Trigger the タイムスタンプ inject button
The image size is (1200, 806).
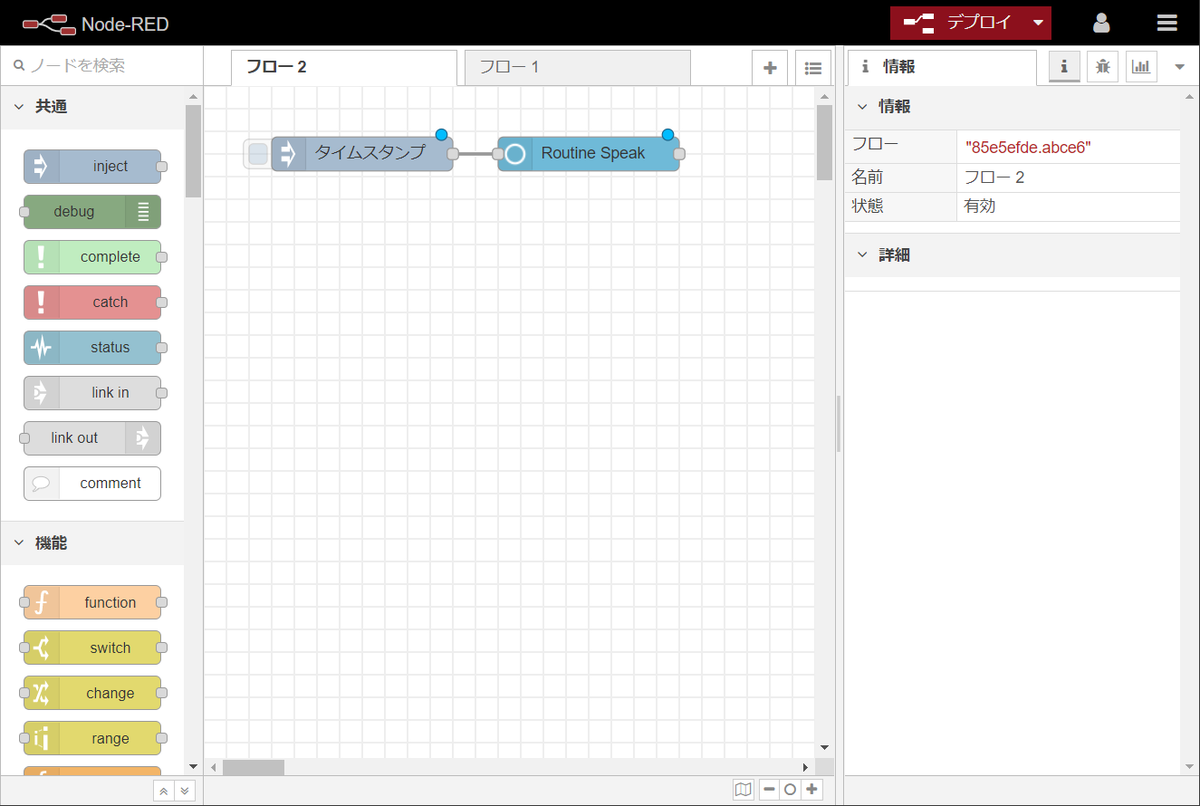pyautogui.click(x=257, y=154)
